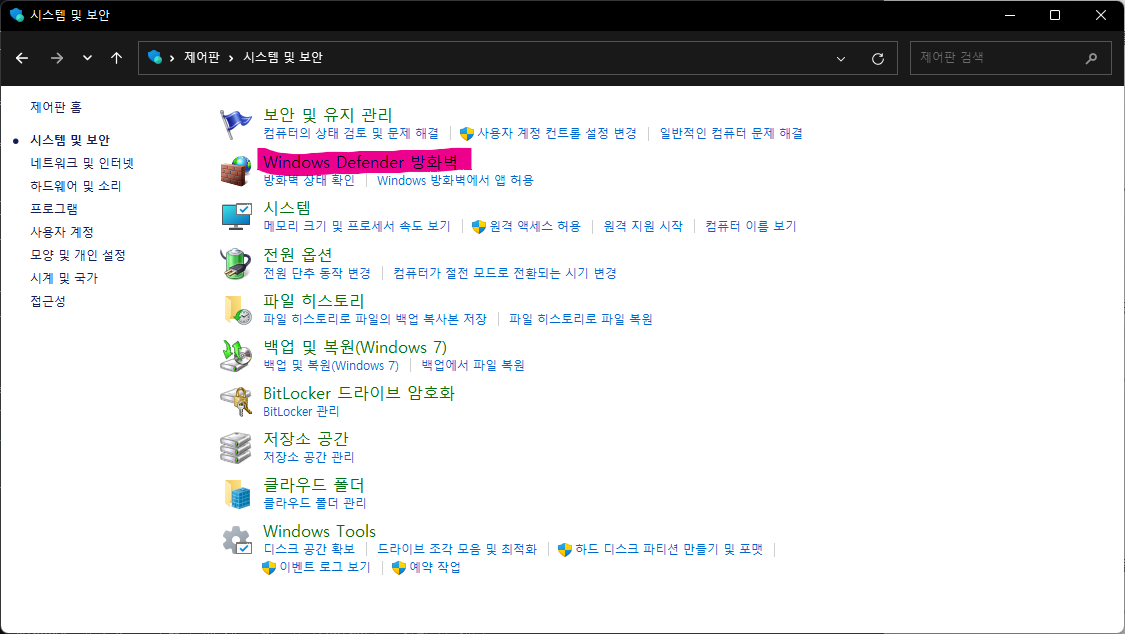Click the Security and Maintenance flag icon

point(235,124)
